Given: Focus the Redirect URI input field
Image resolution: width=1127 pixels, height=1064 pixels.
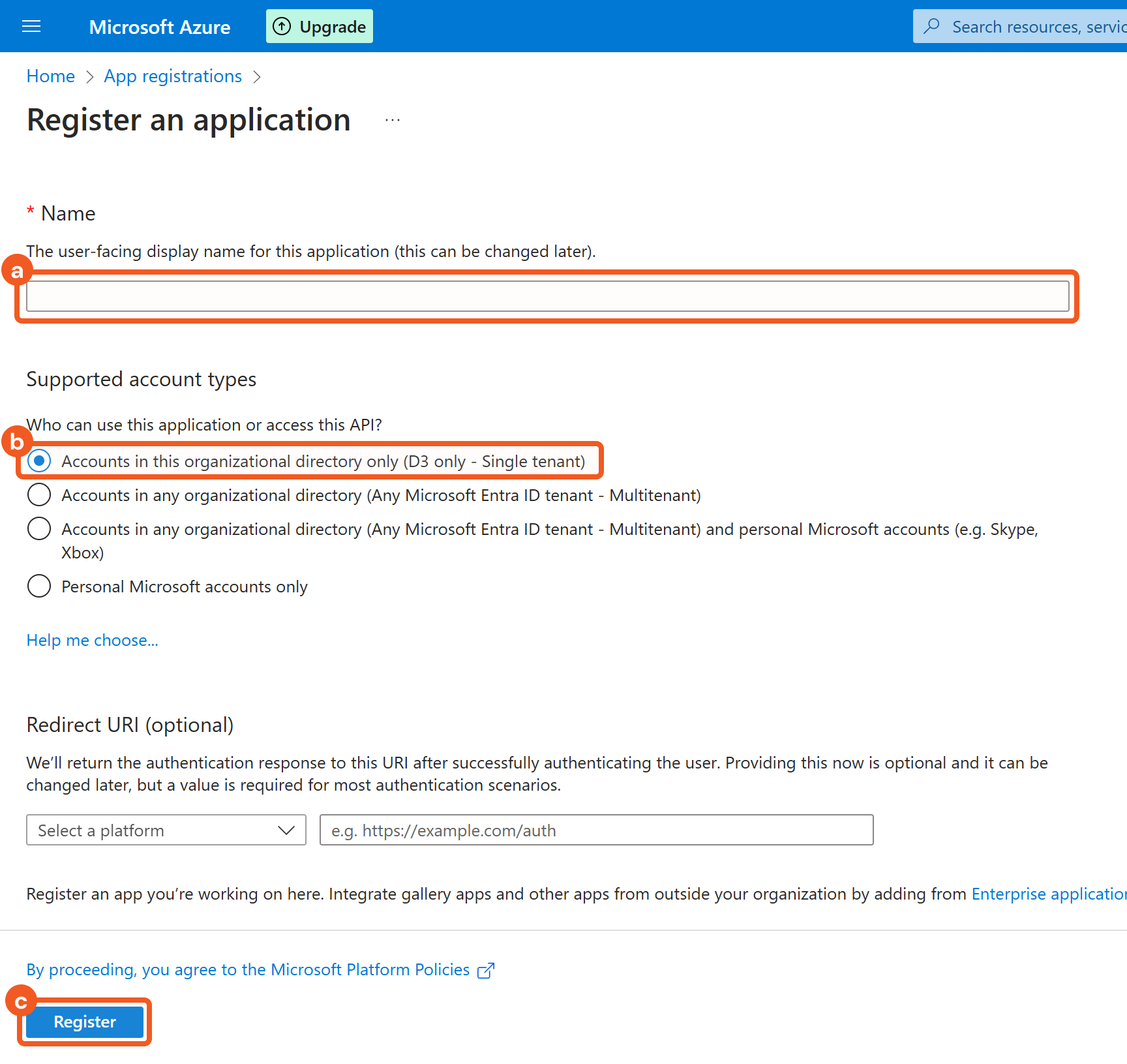Looking at the screenshot, I should click(x=596, y=830).
